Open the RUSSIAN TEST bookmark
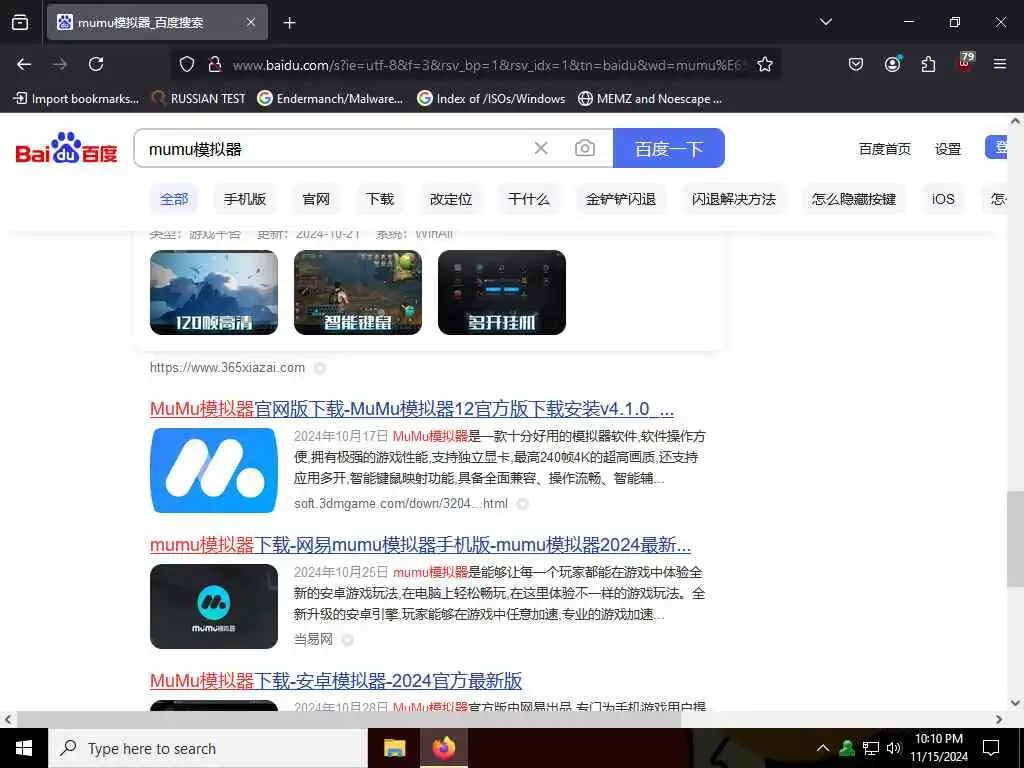The width and height of the screenshot is (1024, 768). 199,99
